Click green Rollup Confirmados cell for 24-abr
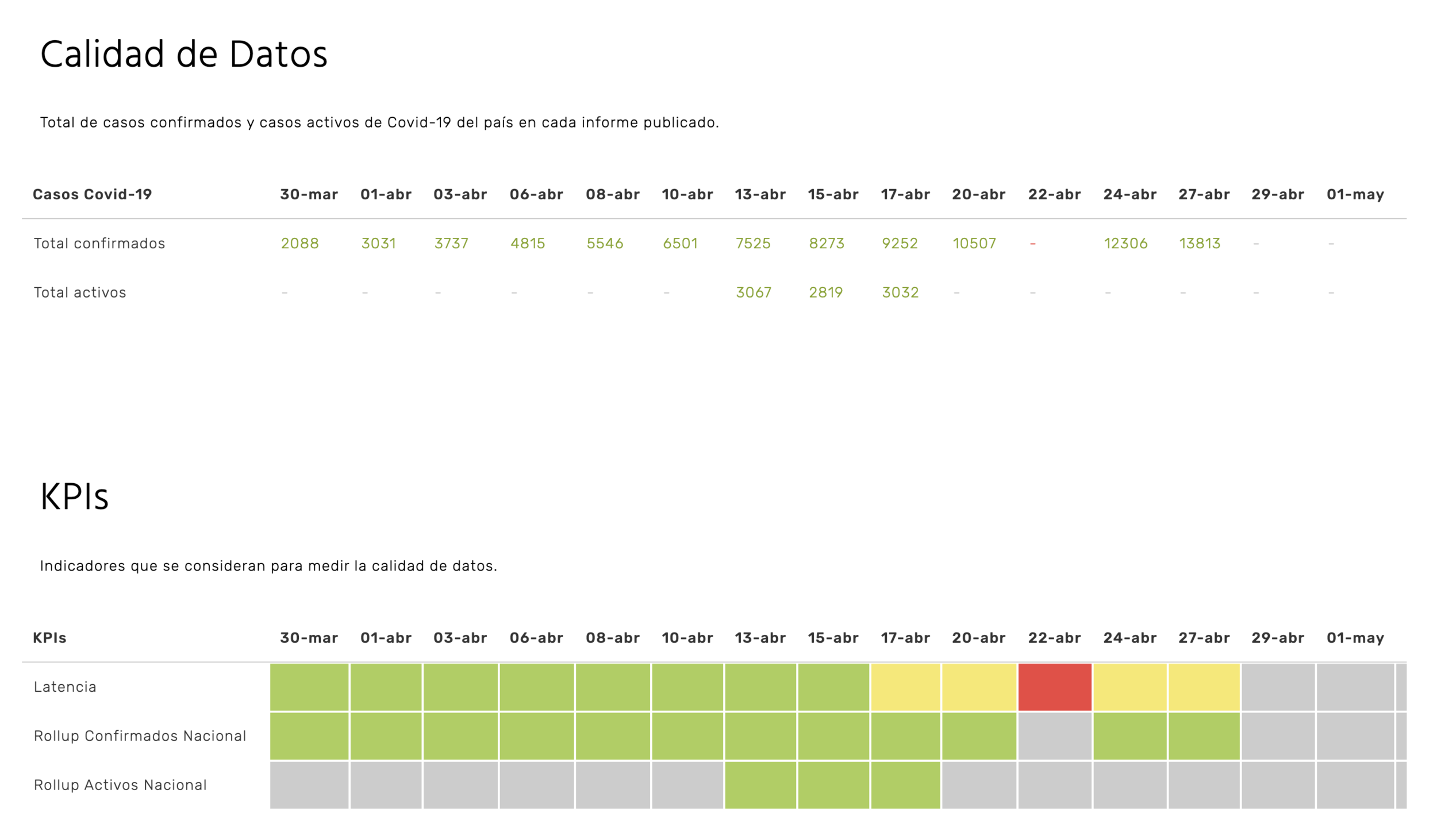This screenshot has width=1437, height=840. [1129, 736]
